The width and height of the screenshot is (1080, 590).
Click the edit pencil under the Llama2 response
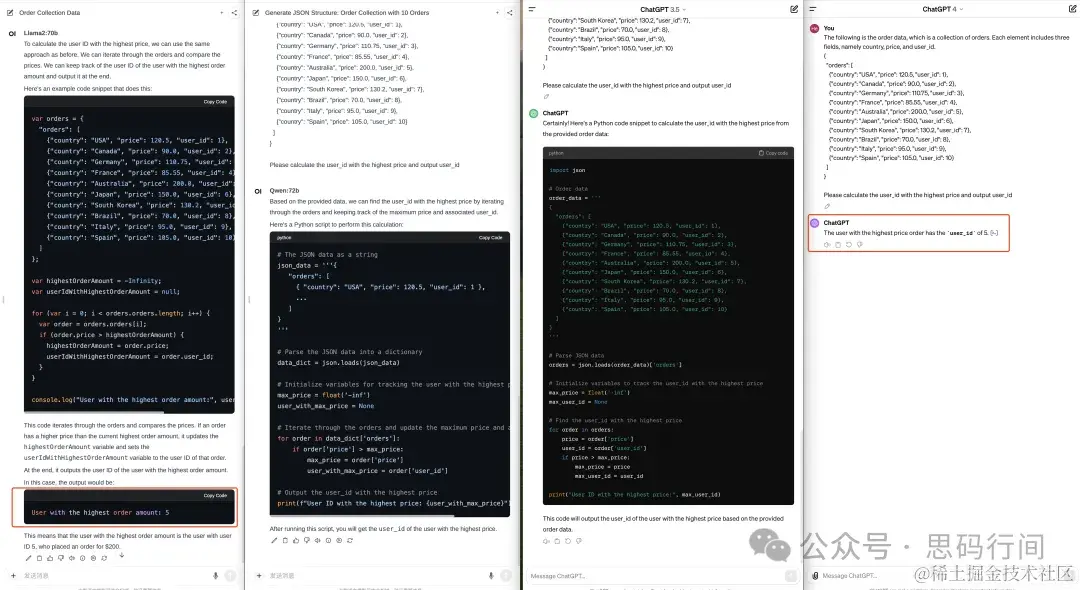tap(28, 558)
